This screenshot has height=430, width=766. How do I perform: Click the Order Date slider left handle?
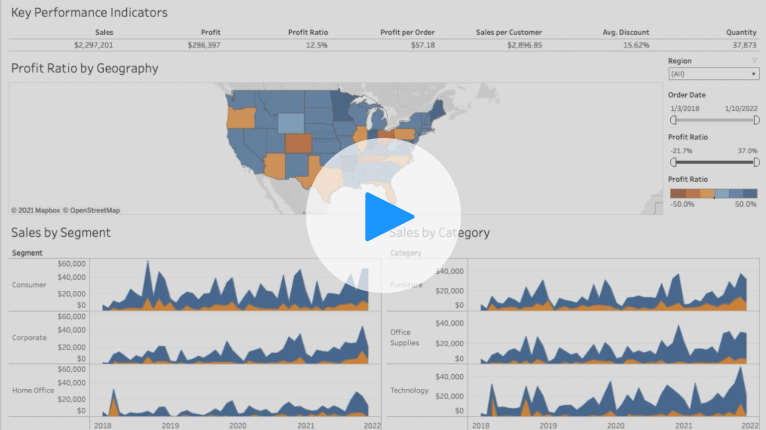673,120
